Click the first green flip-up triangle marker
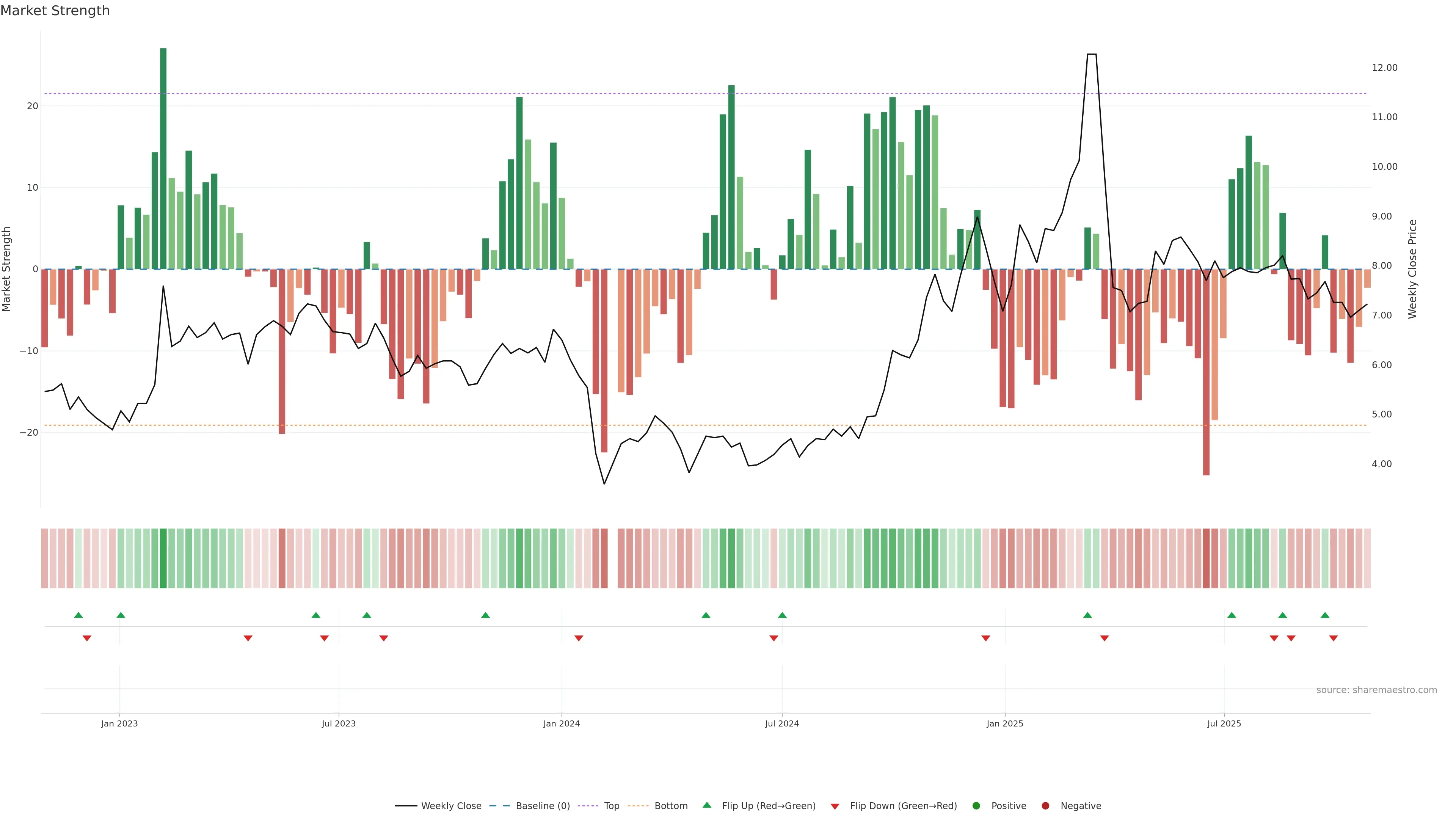 click(x=78, y=615)
